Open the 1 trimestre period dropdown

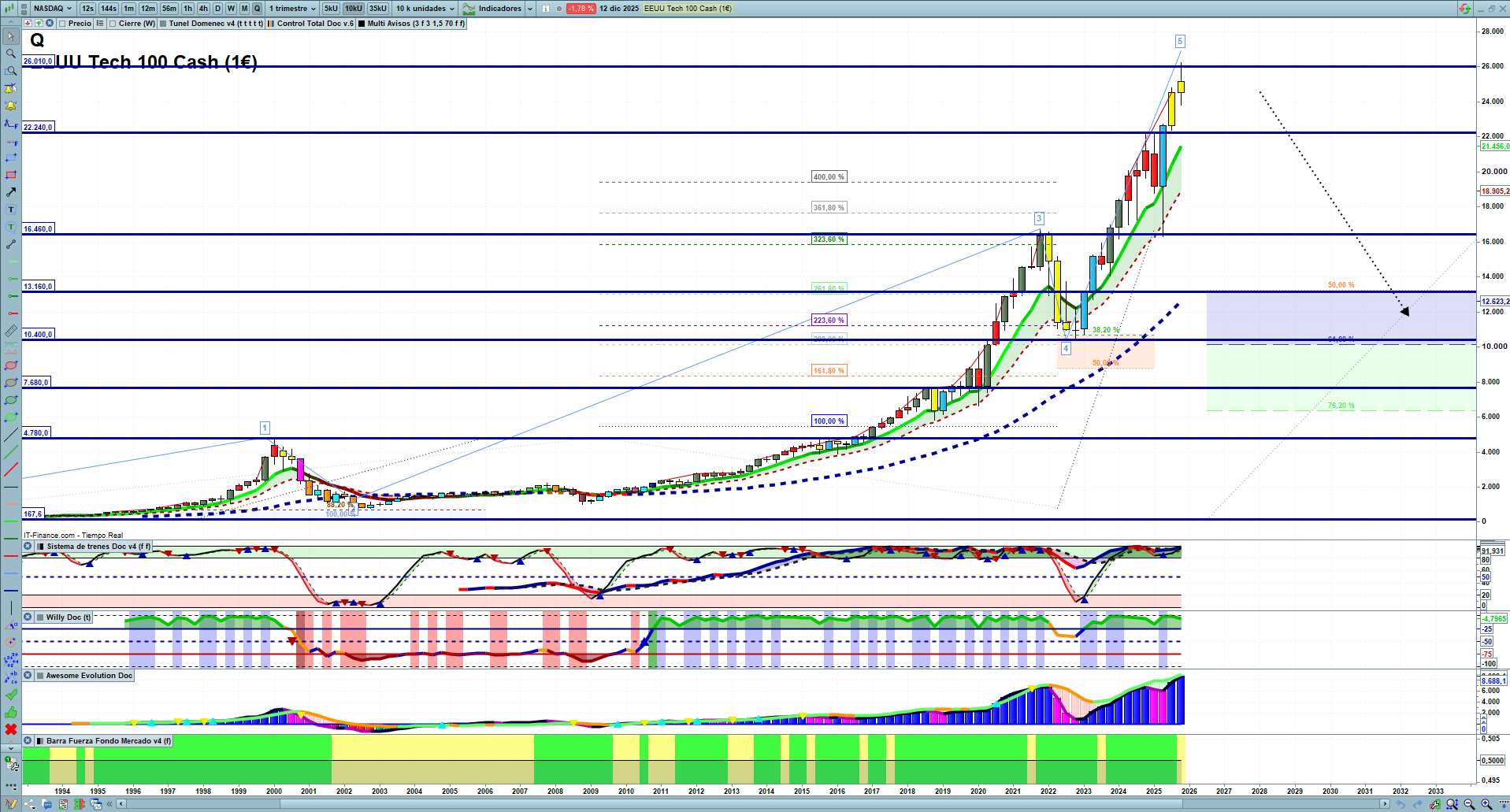(292, 9)
